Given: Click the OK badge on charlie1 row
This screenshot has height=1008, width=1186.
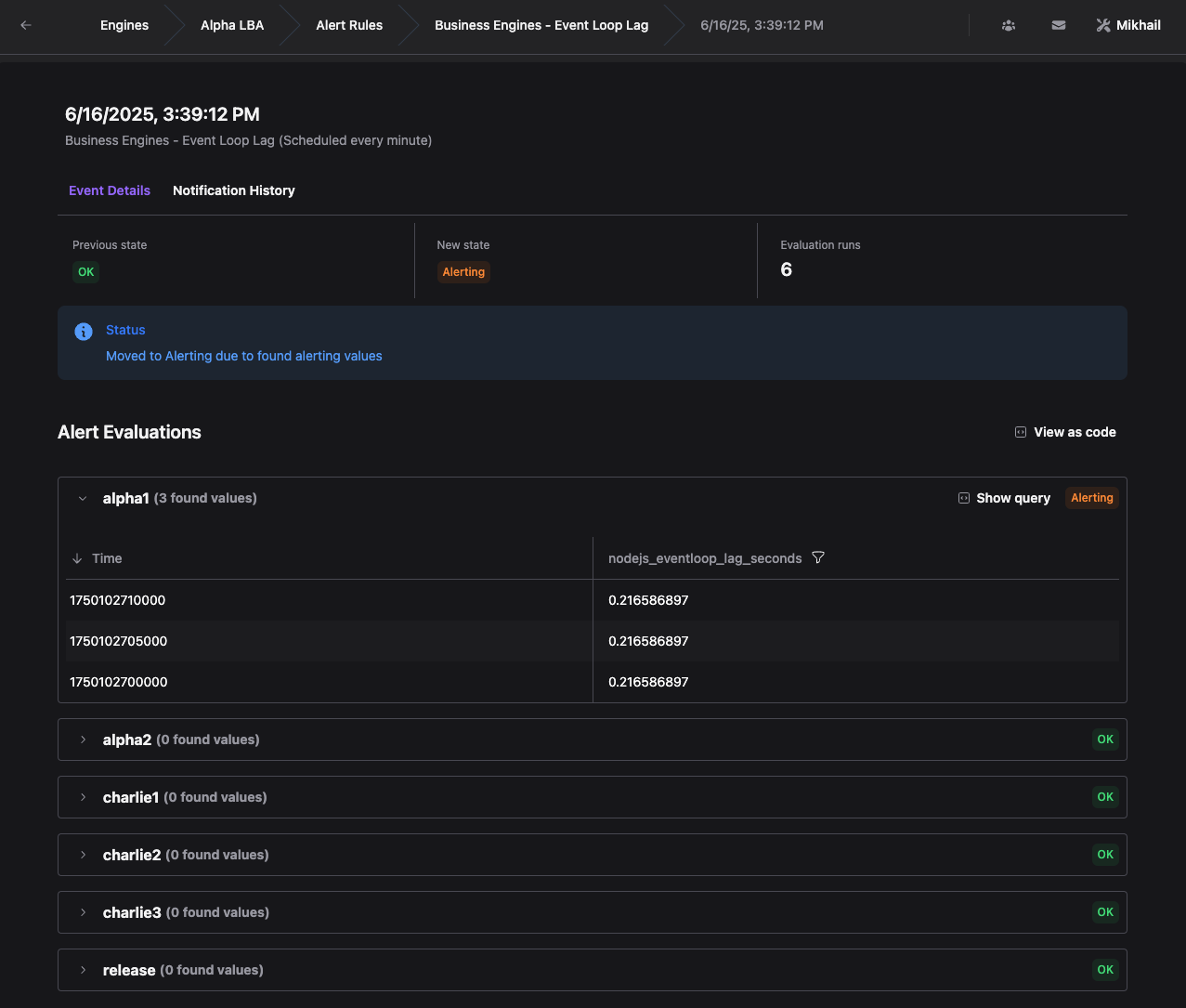Looking at the screenshot, I should coord(1105,797).
